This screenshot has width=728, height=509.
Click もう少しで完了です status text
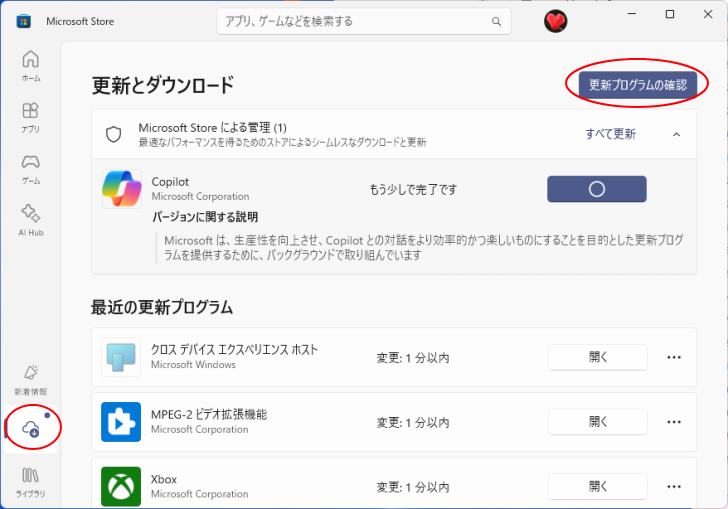coord(413,189)
